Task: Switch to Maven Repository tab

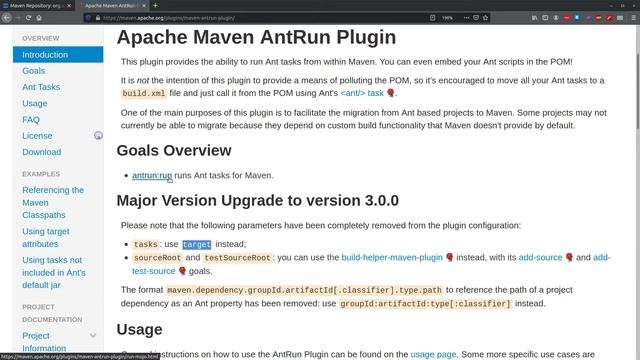Action: pyautogui.click(x=37, y=6)
